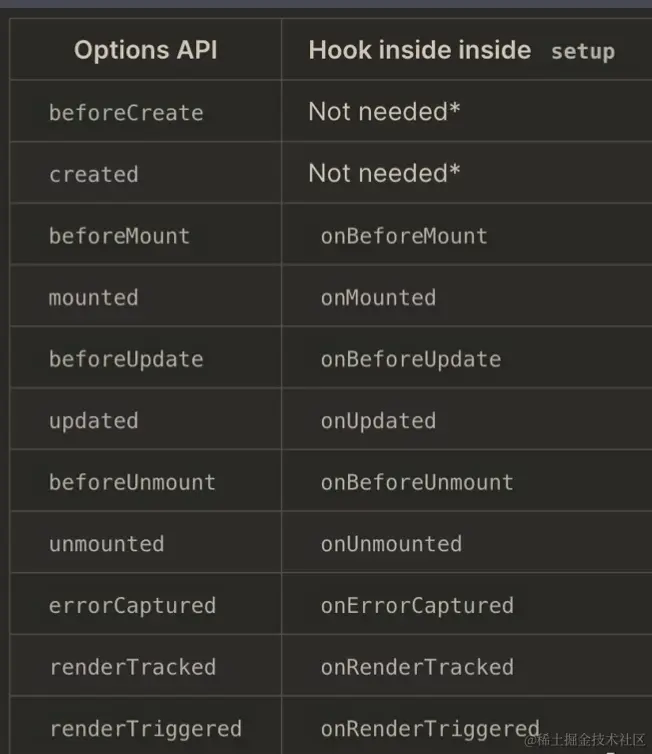Select the errorCaptured option text
This screenshot has height=754, width=652.
point(132,606)
